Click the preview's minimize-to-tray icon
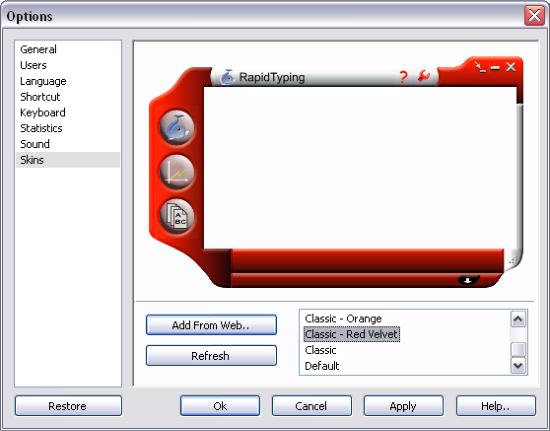Image resolution: width=550 pixels, height=431 pixels. tap(480, 67)
